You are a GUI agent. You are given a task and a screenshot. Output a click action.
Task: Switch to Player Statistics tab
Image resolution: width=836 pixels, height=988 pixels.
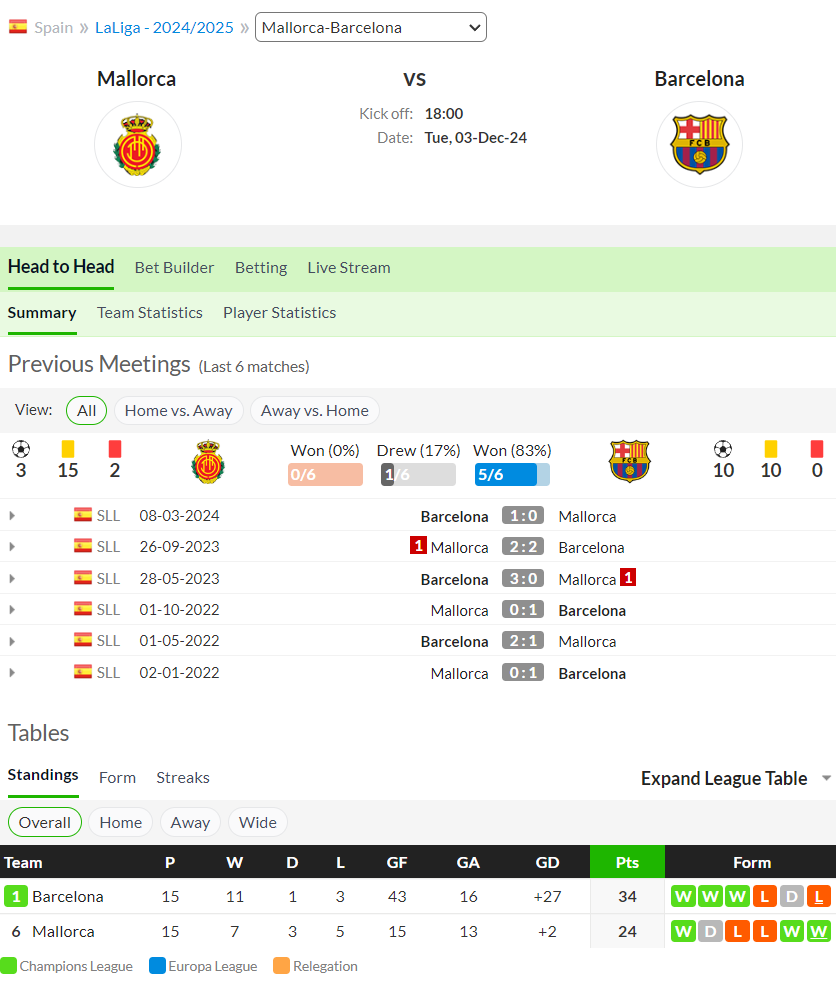279,313
